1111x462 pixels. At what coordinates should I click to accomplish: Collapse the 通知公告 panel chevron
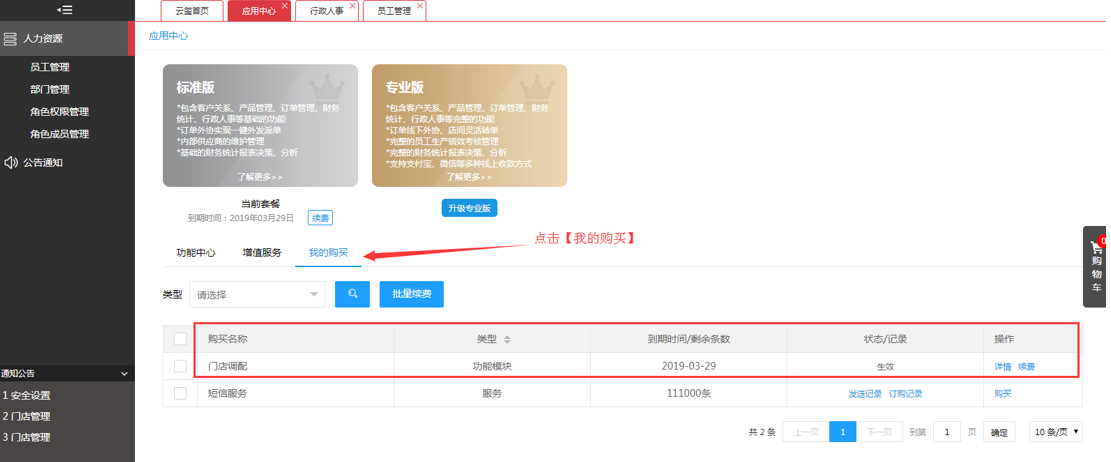124,373
